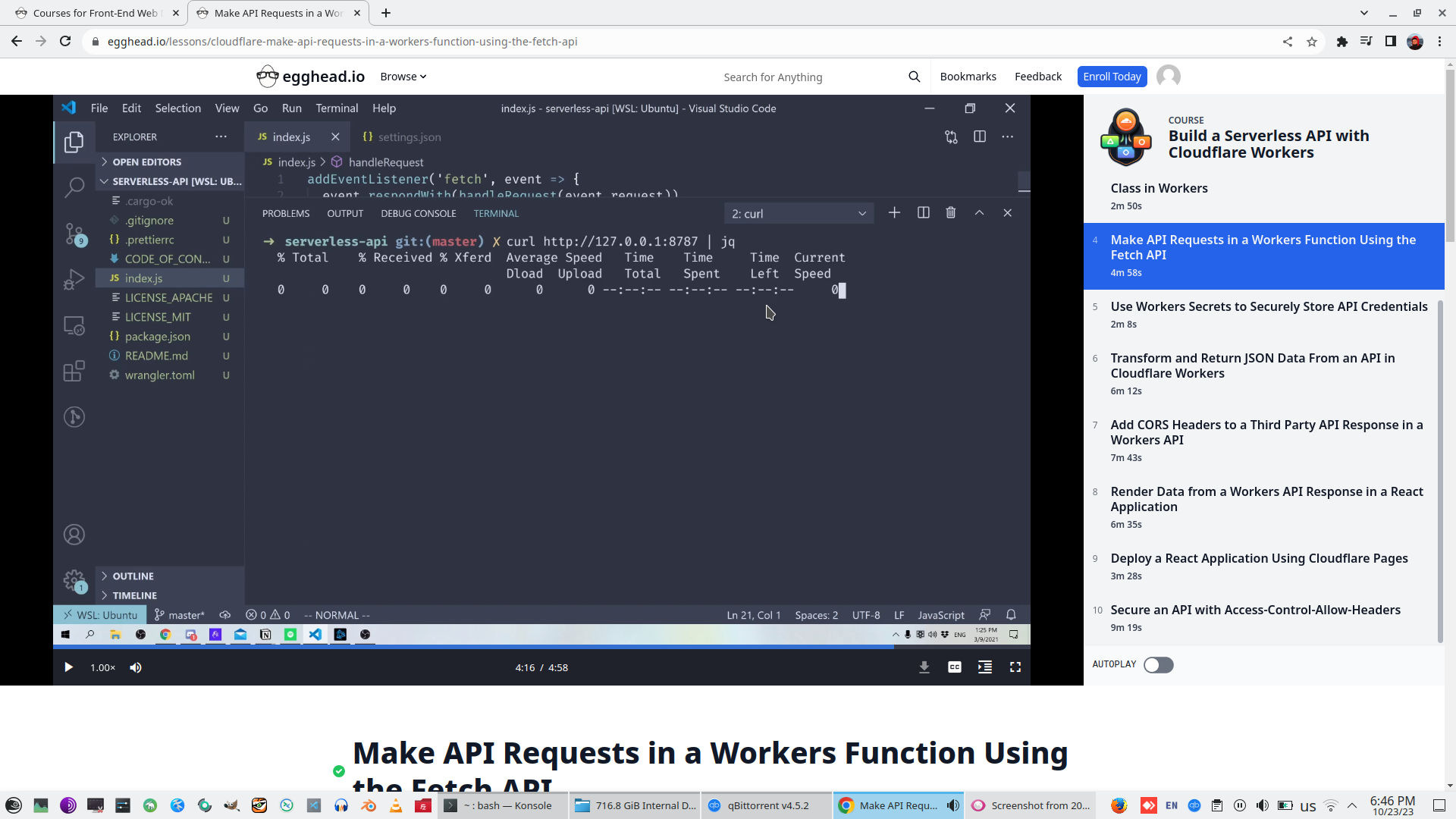The height and width of the screenshot is (819, 1456).
Task: Open the browser extensions puzzle icon
Action: (x=1342, y=42)
